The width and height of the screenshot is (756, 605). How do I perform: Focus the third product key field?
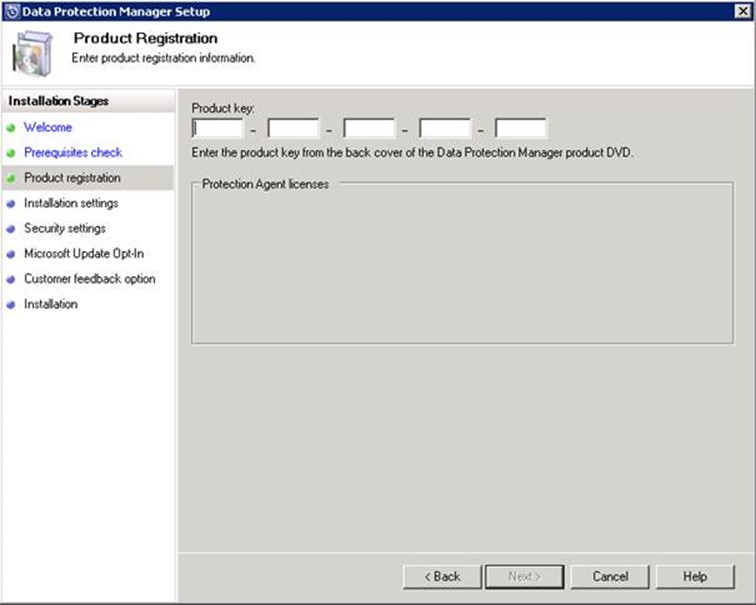point(369,129)
